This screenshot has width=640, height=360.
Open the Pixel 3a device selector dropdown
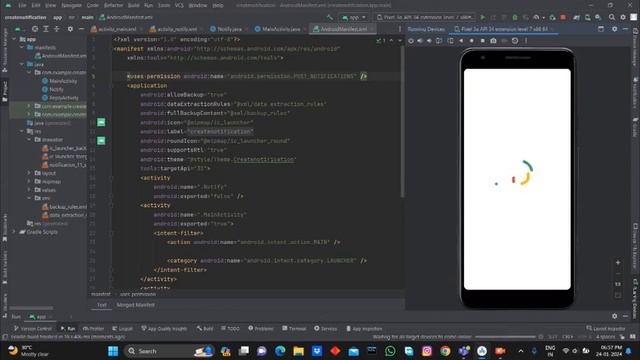[x=425, y=18]
